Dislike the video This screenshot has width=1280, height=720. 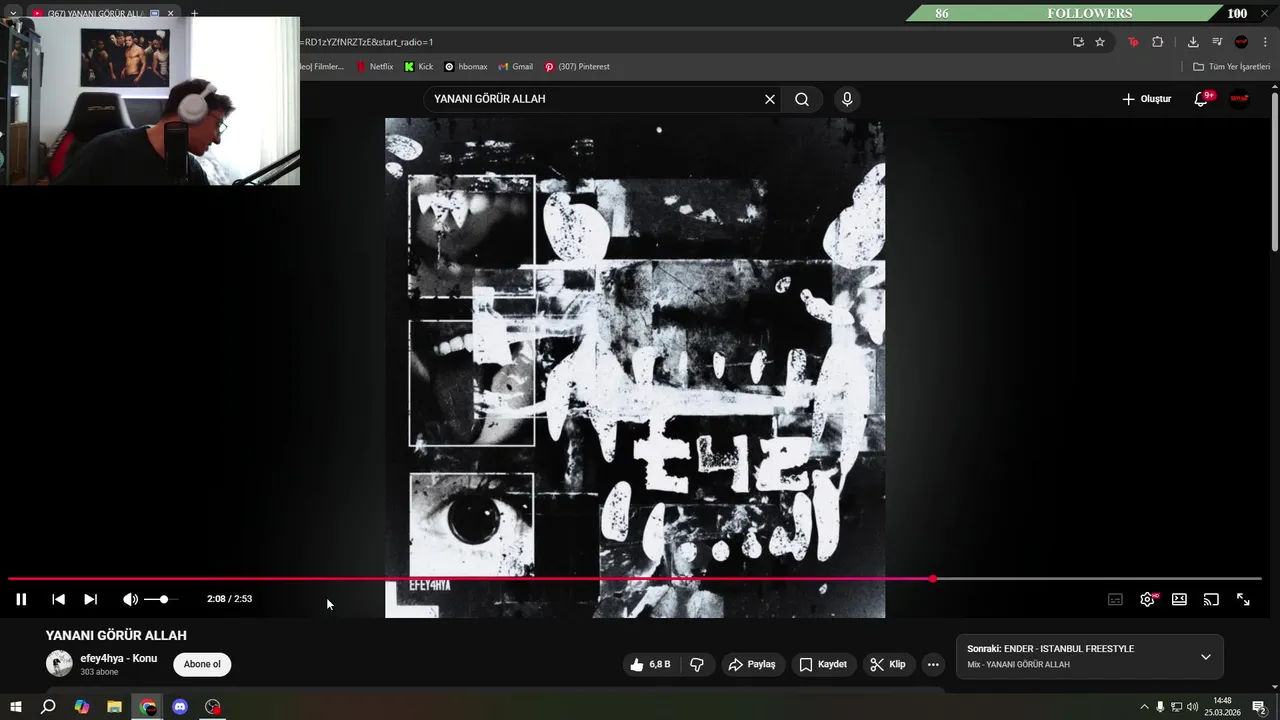(x=698, y=664)
